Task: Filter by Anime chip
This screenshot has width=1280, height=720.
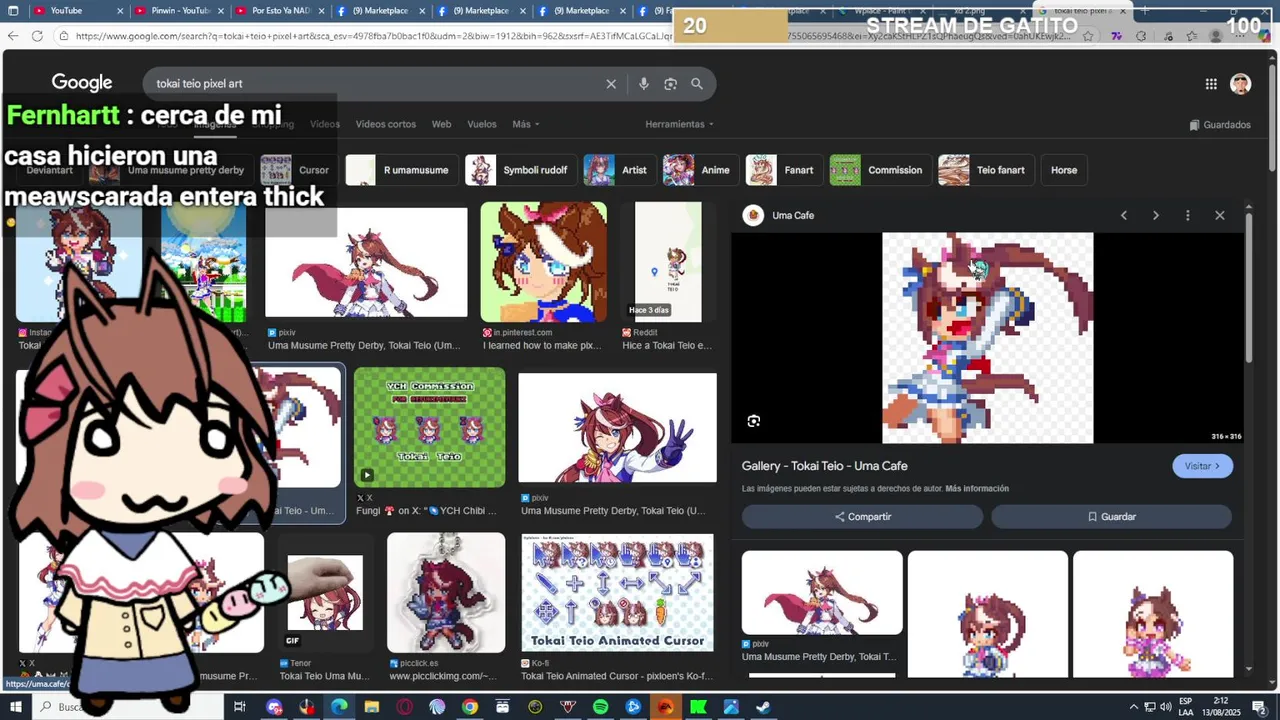Action: [700, 170]
